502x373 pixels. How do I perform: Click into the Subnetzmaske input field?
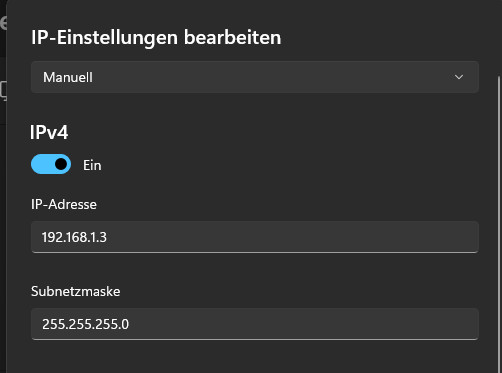(x=255, y=324)
